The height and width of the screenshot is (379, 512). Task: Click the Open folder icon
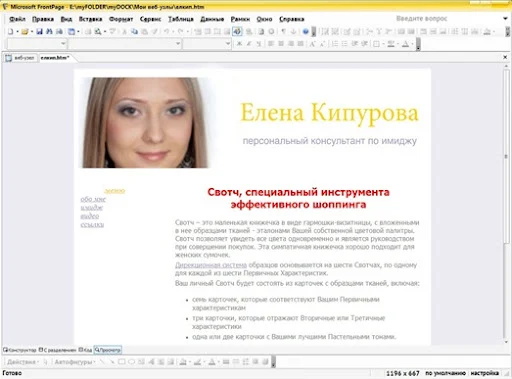25,32
